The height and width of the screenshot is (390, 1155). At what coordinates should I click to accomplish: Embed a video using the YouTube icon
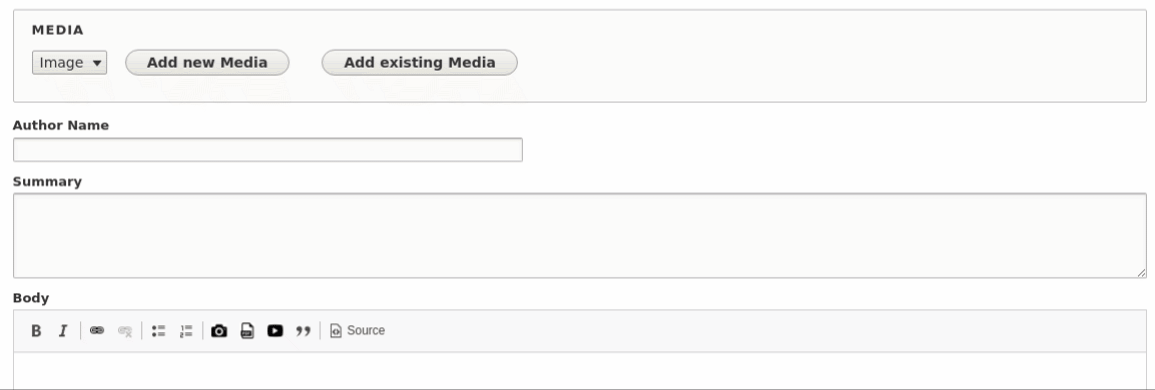(x=275, y=331)
